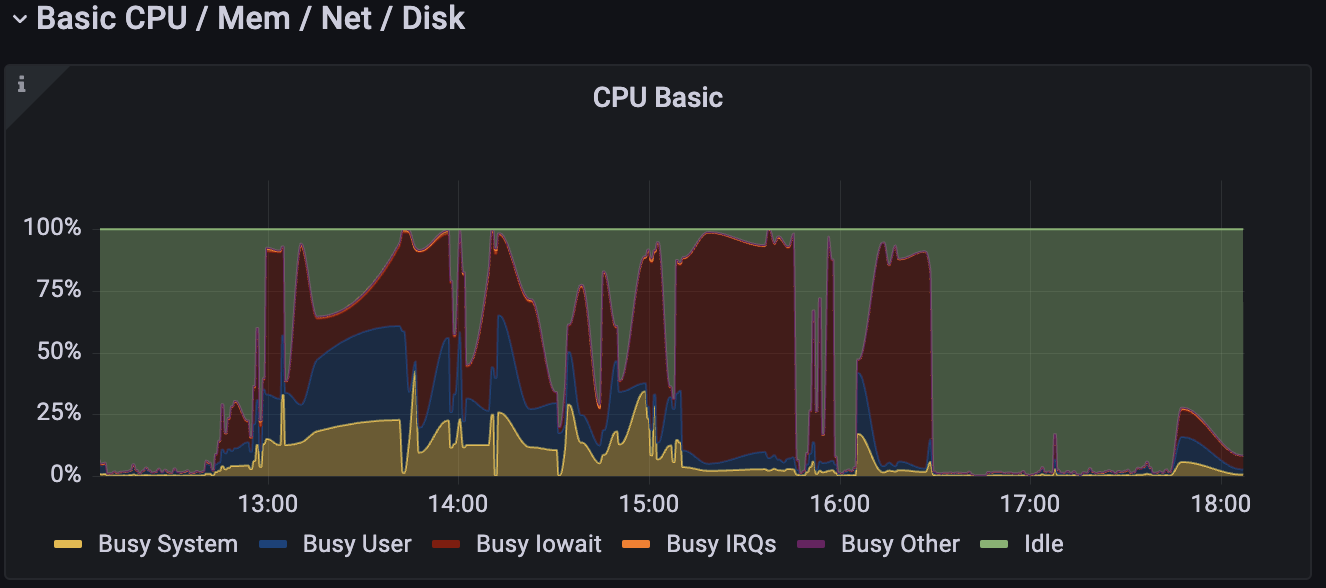This screenshot has height=588, width=1326.
Task: Pick the orange Busy IRQs color swatch
Action: (x=636, y=545)
